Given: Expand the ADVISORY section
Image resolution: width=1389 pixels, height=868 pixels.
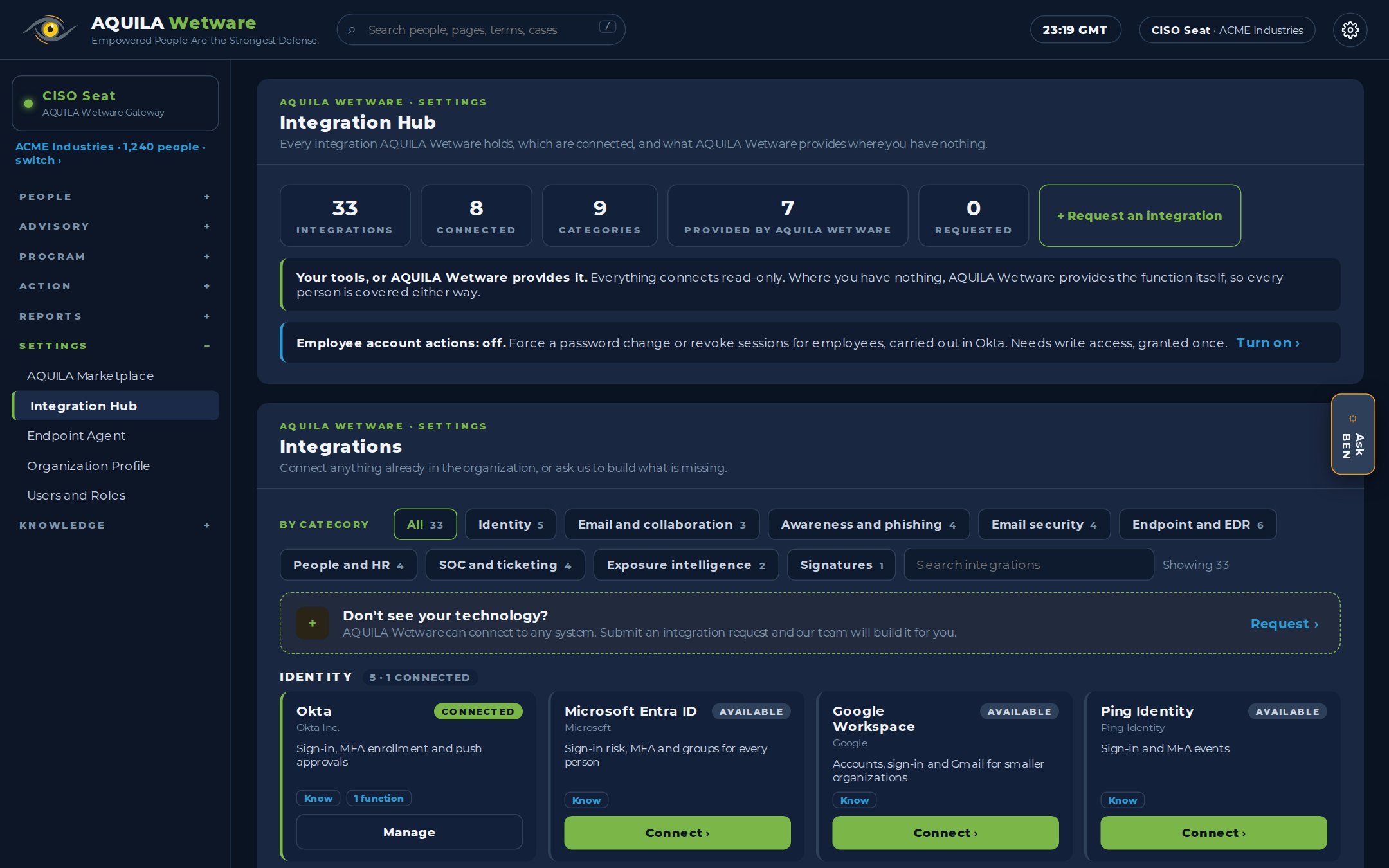Looking at the screenshot, I should 115,226.
